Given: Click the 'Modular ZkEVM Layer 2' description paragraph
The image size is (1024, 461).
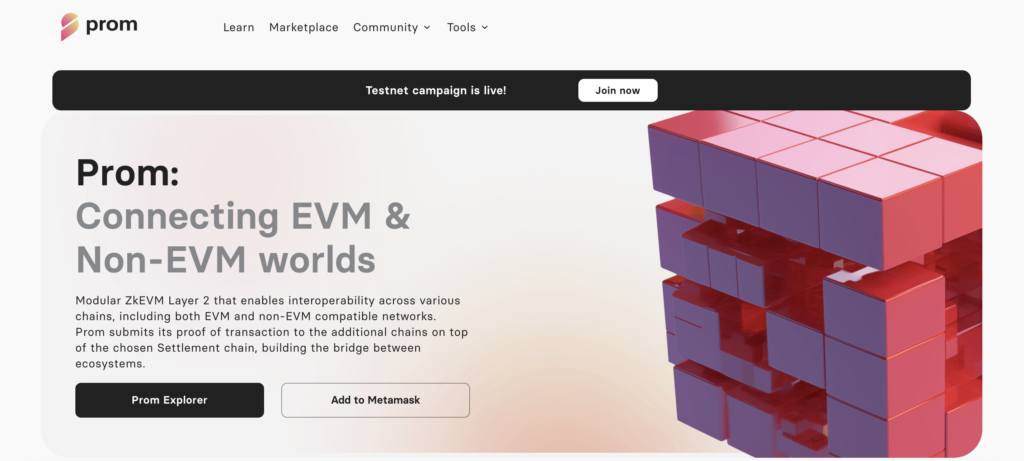Looking at the screenshot, I should click(x=272, y=332).
